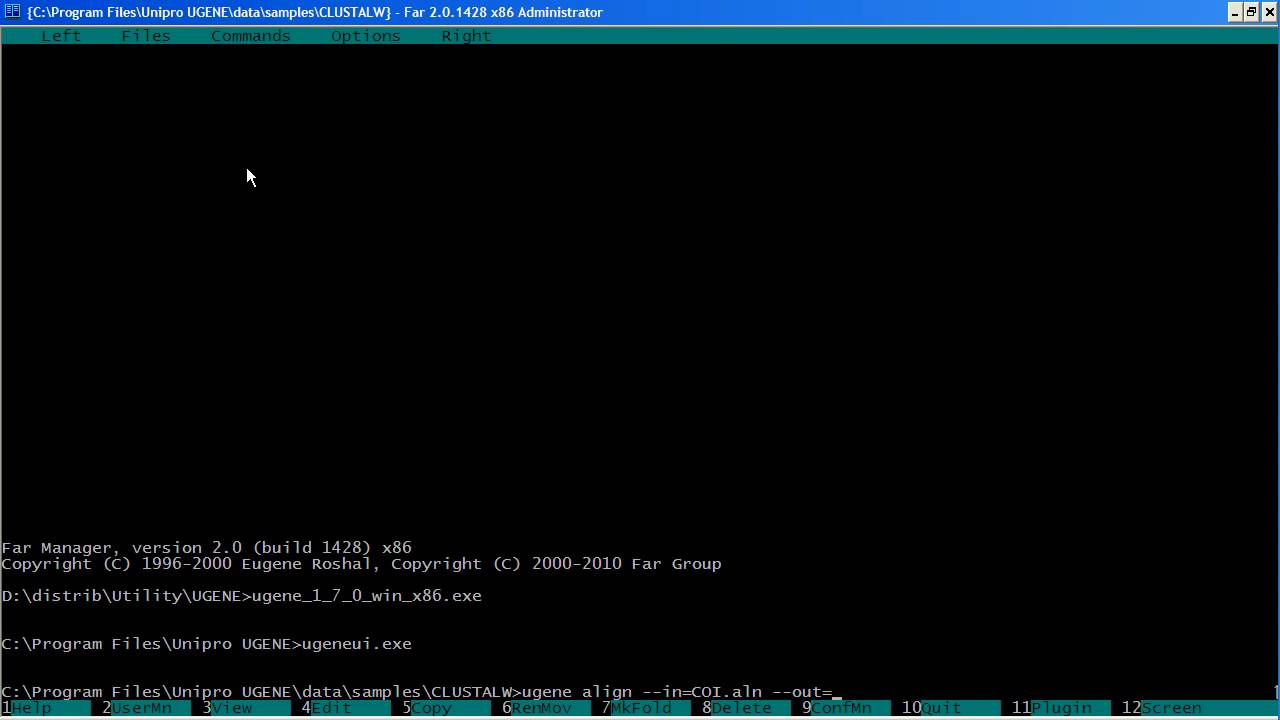Viewport: 1280px width, 720px height.
Task: Click the command line with ugene align
Action: click(x=422, y=692)
